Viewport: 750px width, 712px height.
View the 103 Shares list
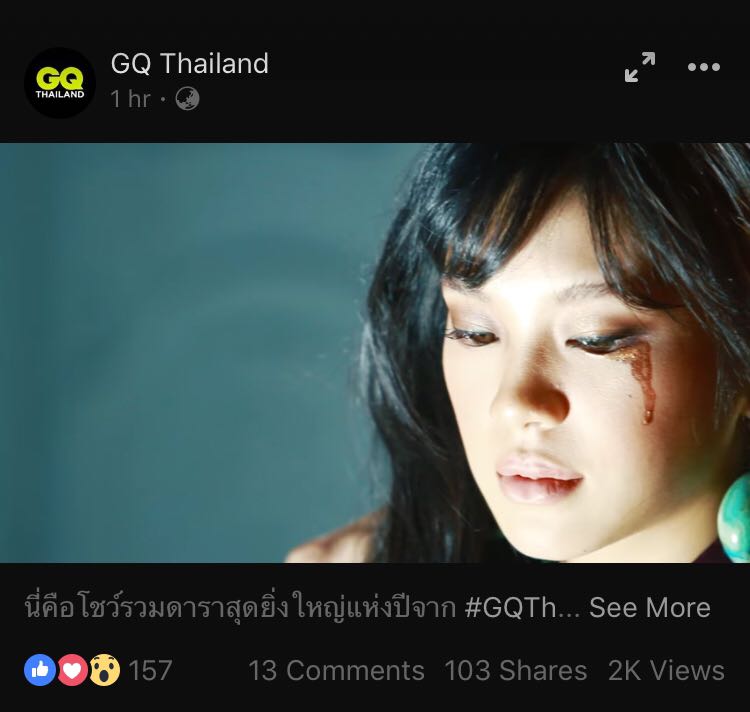point(516,670)
